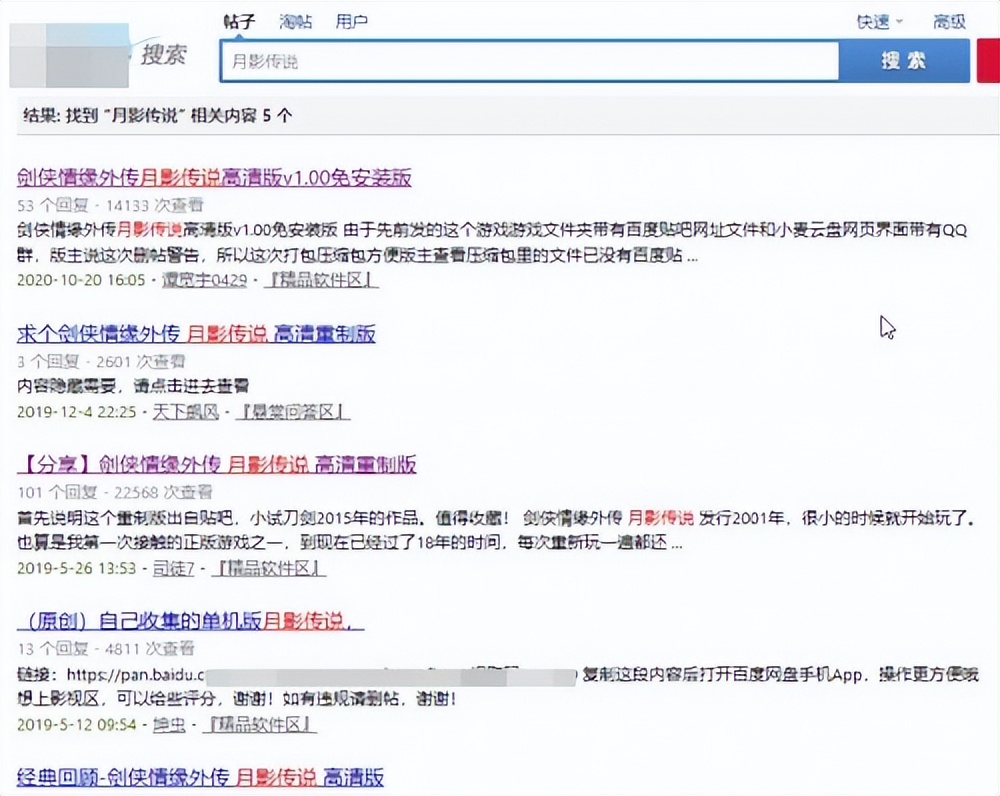The image size is (1000, 796).
Task: Select the 帖子 tab
Action: point(240,20)
